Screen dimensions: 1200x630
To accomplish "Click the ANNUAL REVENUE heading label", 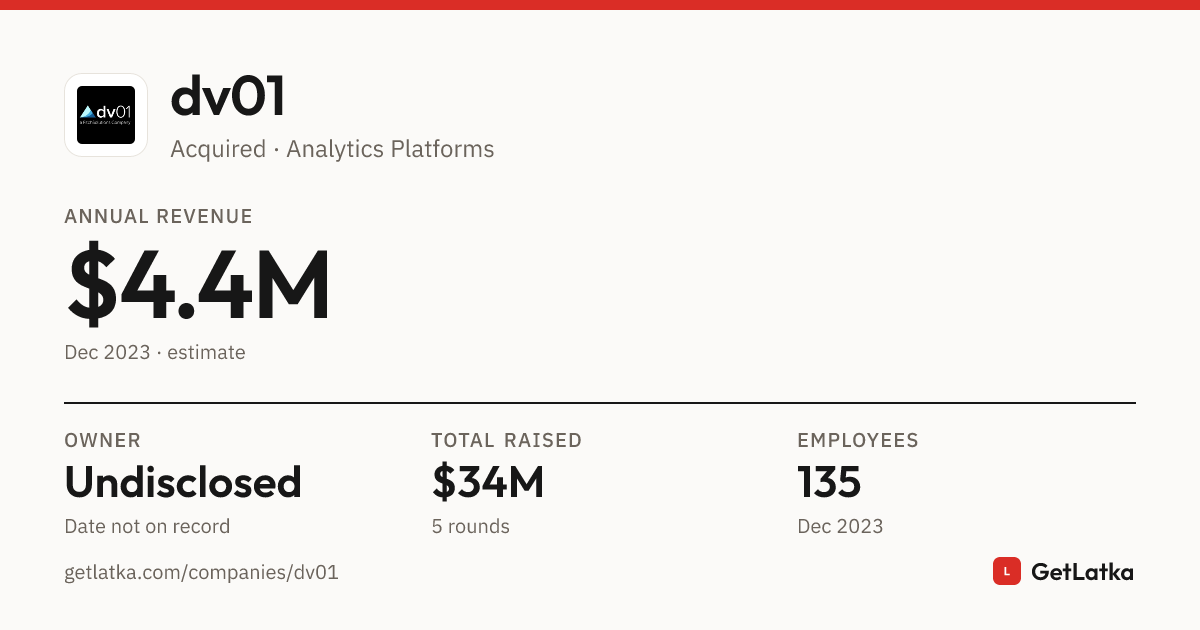I will point(159,216).
